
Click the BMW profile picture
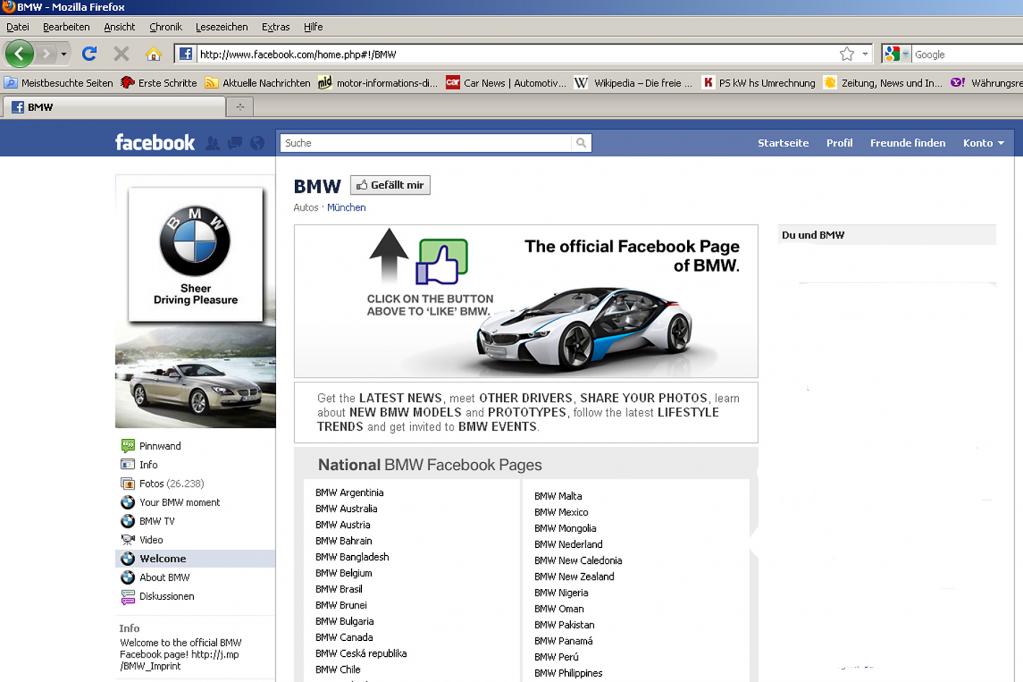coord(195,255)
